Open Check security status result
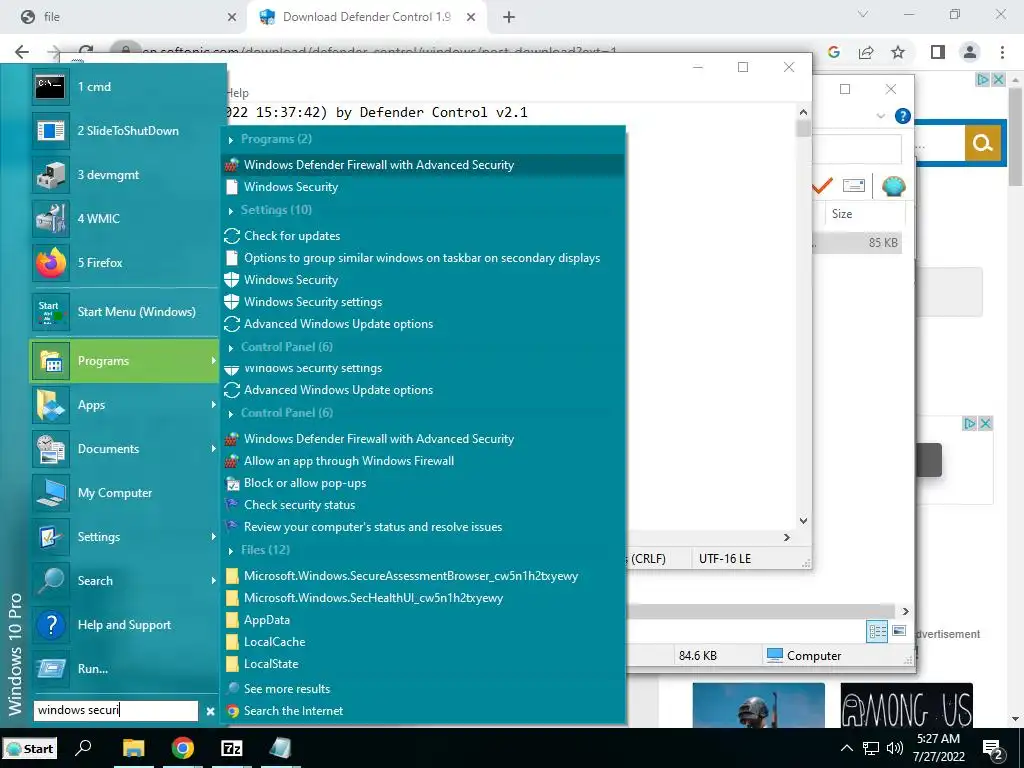Screen dimensions: 1024x768 (x=423, y=505)
